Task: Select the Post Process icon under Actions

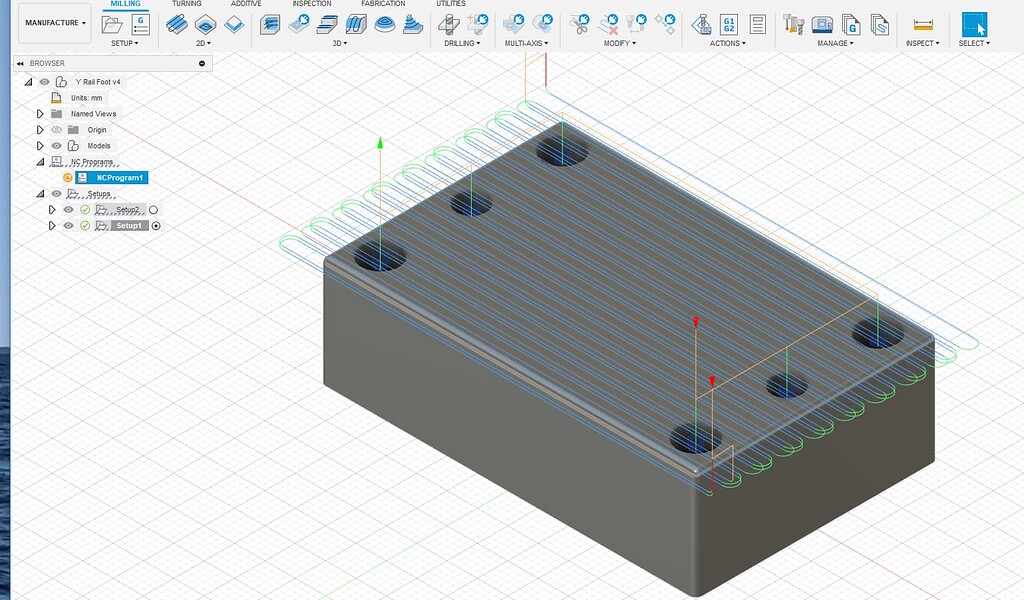Action: click(x=727, y=25)
